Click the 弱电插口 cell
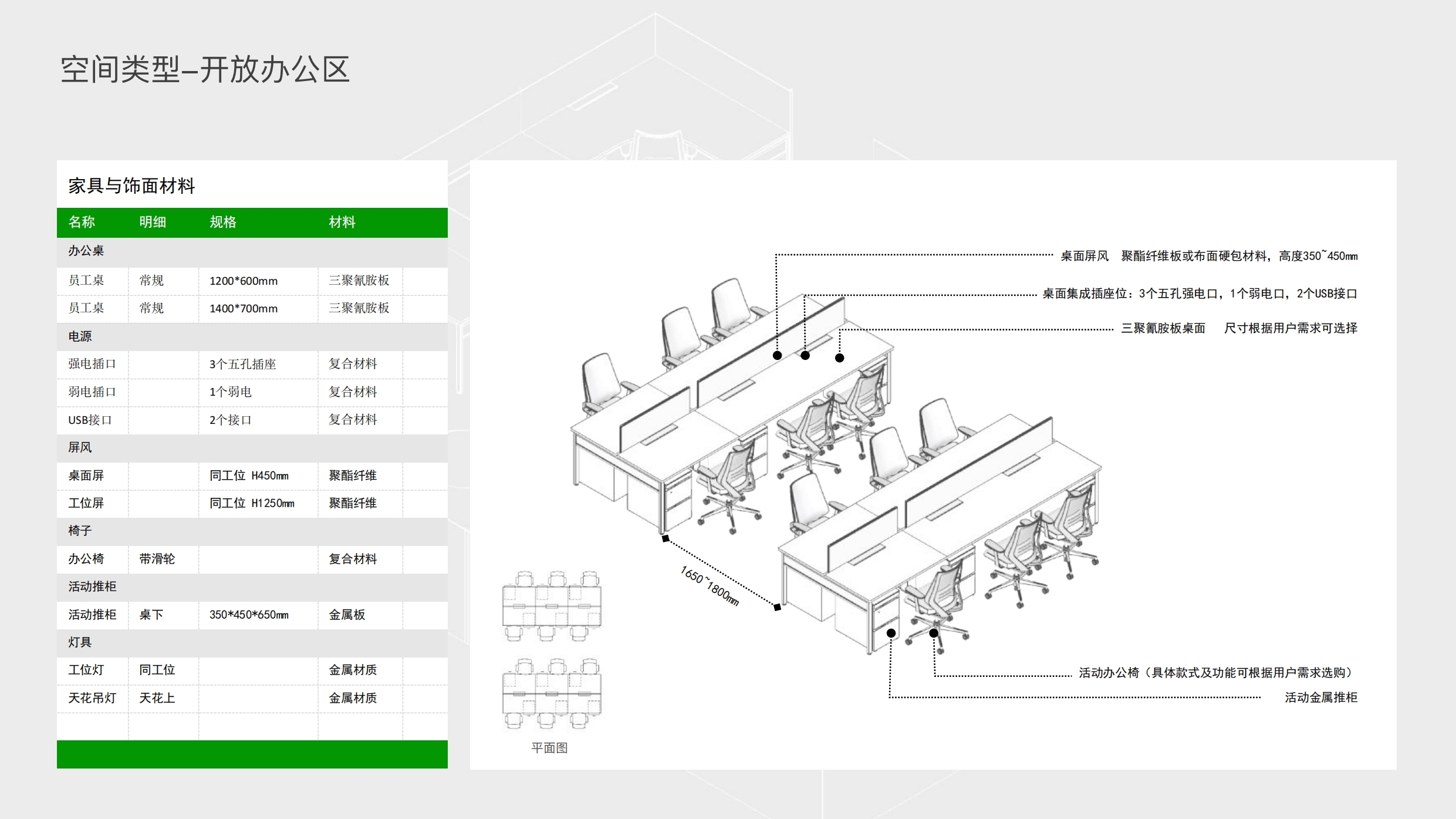The height and width of the screenshot is (819, 1456). click(x=92, y=392)
